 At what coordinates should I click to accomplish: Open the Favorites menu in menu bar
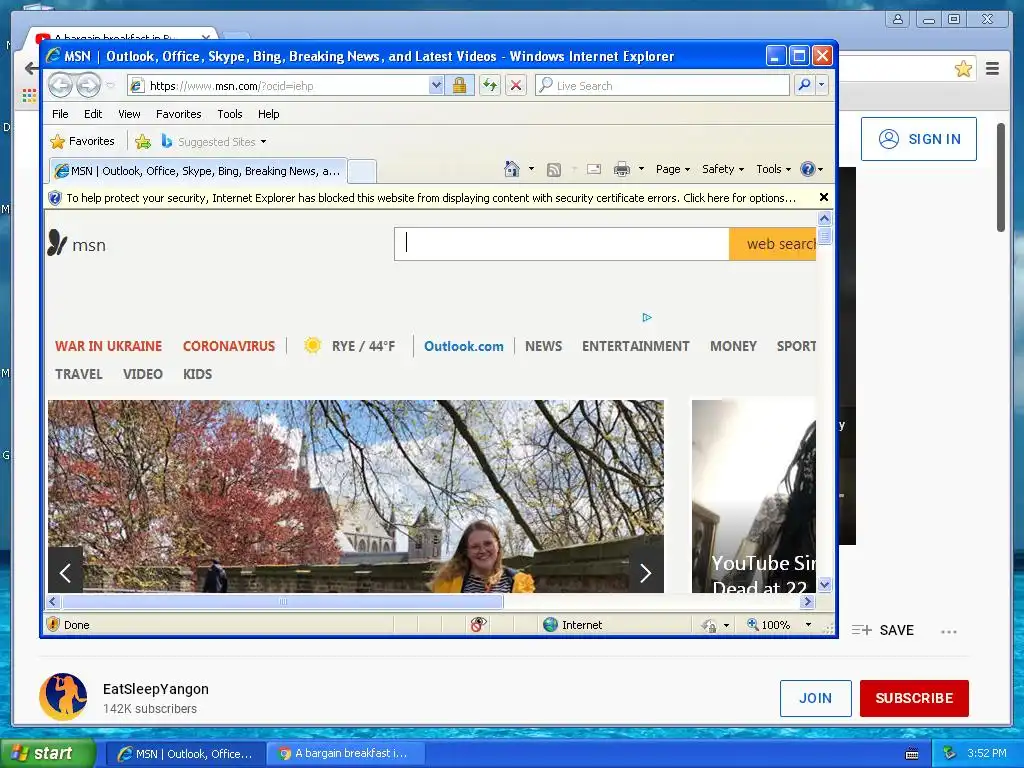178,114
